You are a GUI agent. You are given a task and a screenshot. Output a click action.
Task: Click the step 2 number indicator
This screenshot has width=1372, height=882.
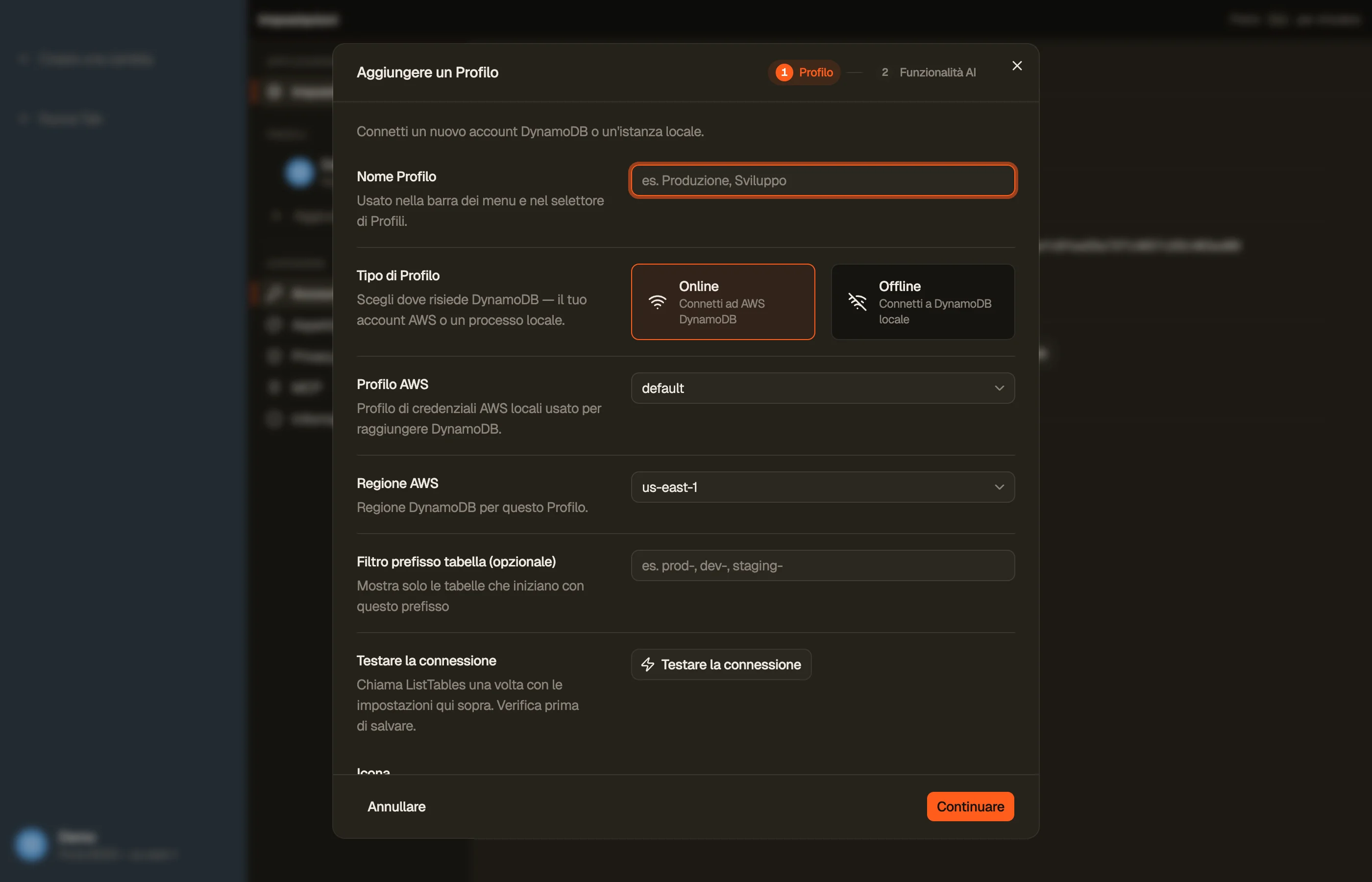pos(884,72)
